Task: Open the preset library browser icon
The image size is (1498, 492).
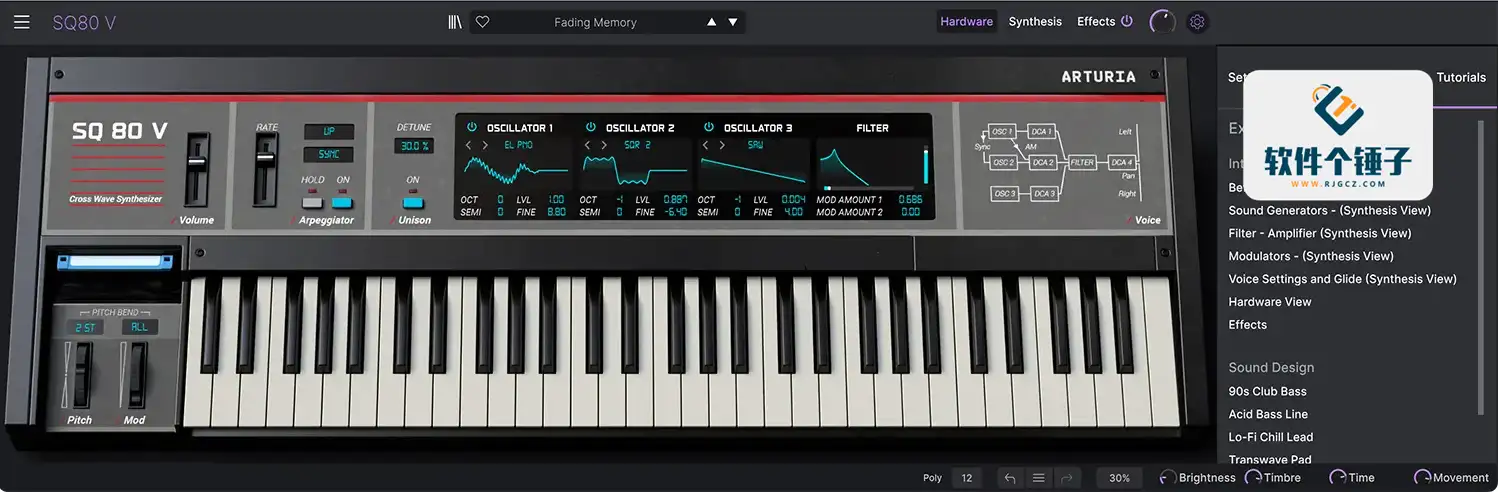Action: pos(455,22)
